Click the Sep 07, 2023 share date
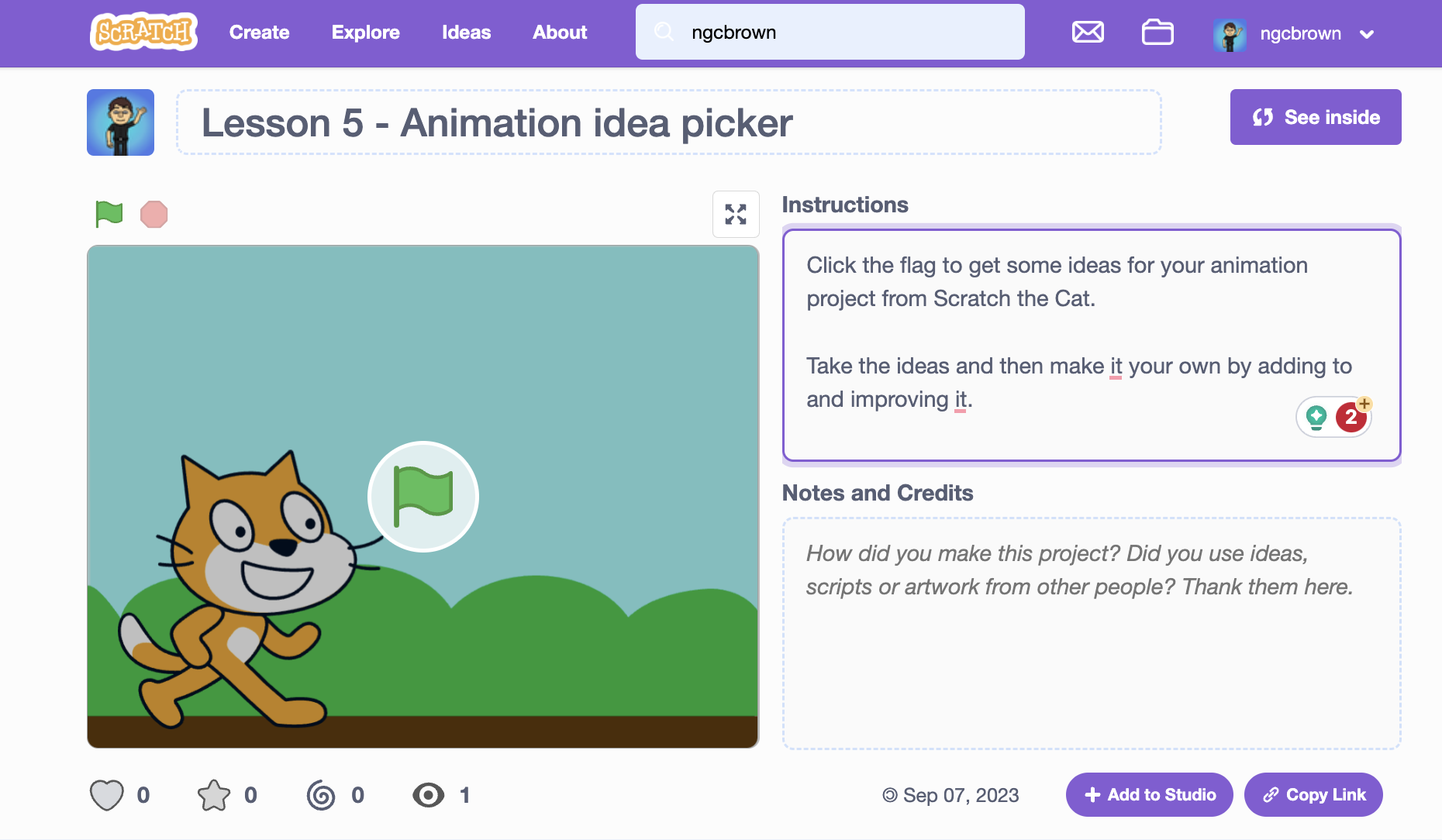Viewport: 1442px width, 840px height. coord(961,795)
